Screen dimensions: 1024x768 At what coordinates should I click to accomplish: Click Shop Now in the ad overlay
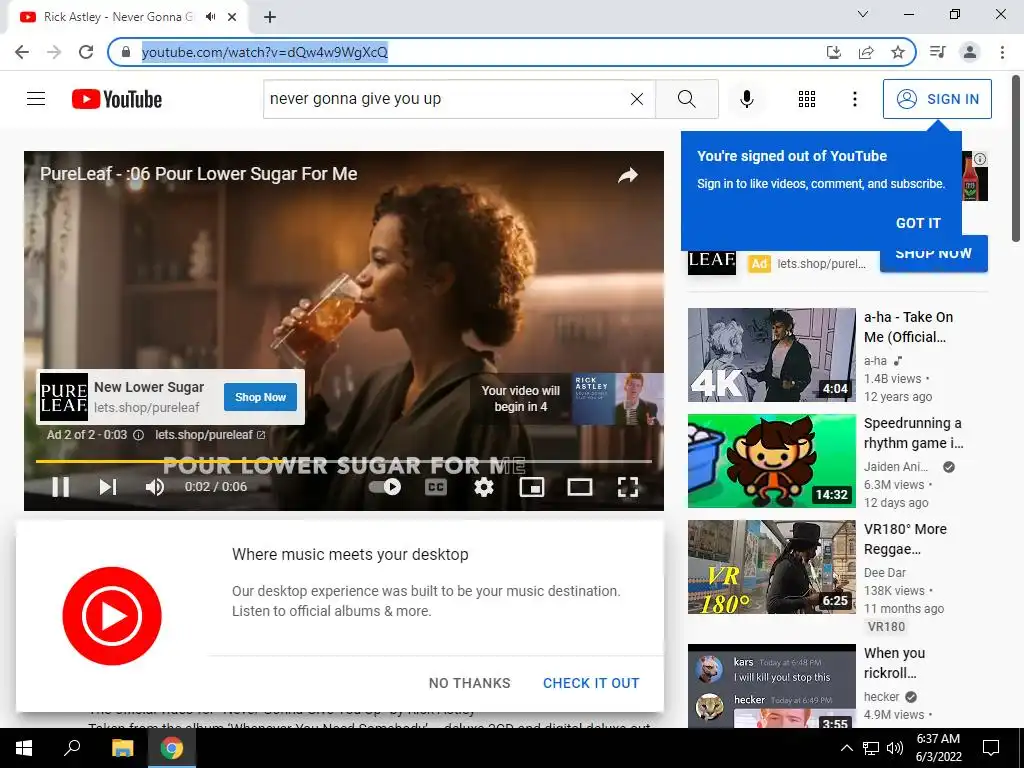tap(260, 397)
